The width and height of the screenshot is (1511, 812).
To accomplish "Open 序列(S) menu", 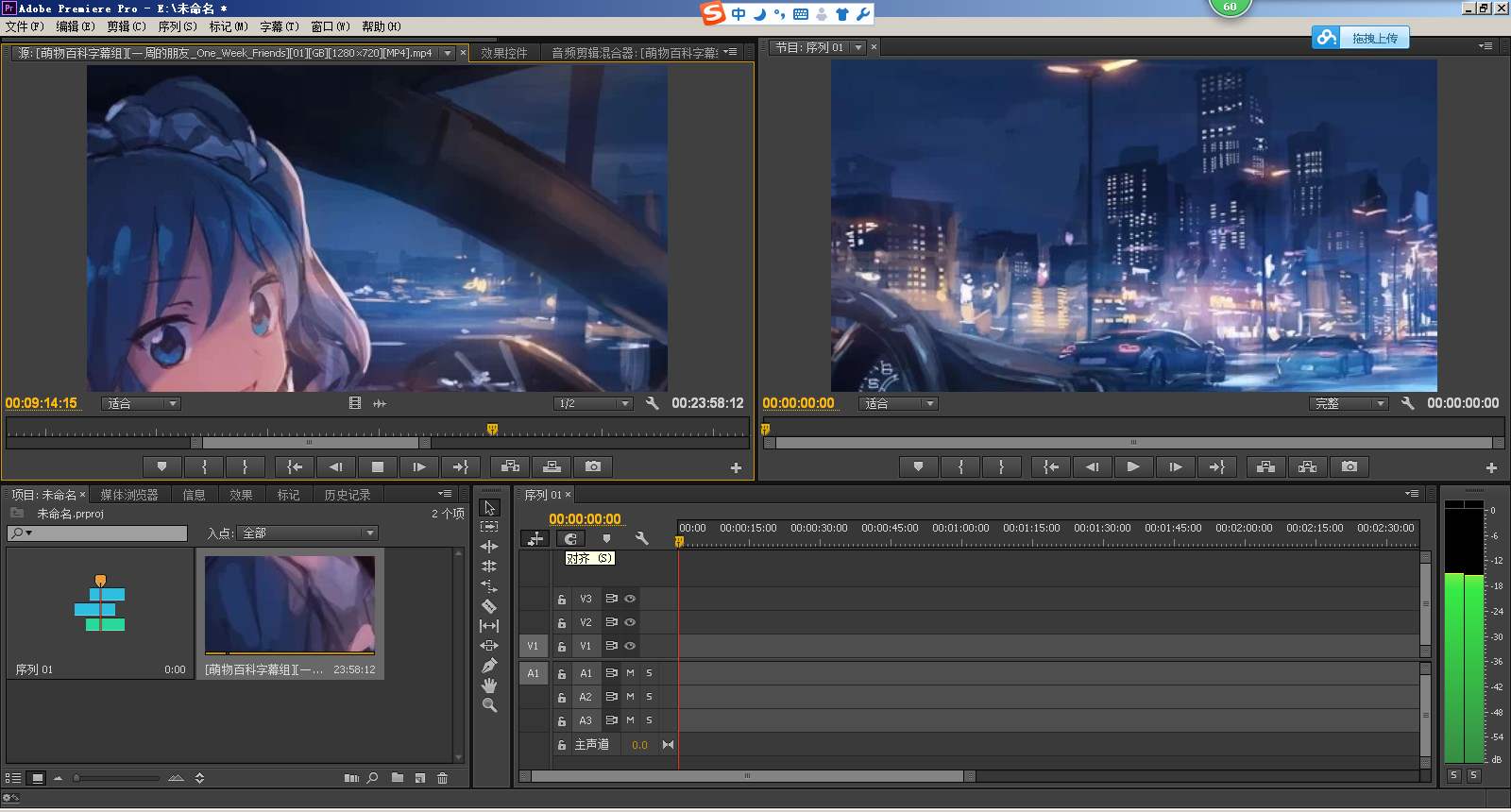I will click(x=178, y=26).
